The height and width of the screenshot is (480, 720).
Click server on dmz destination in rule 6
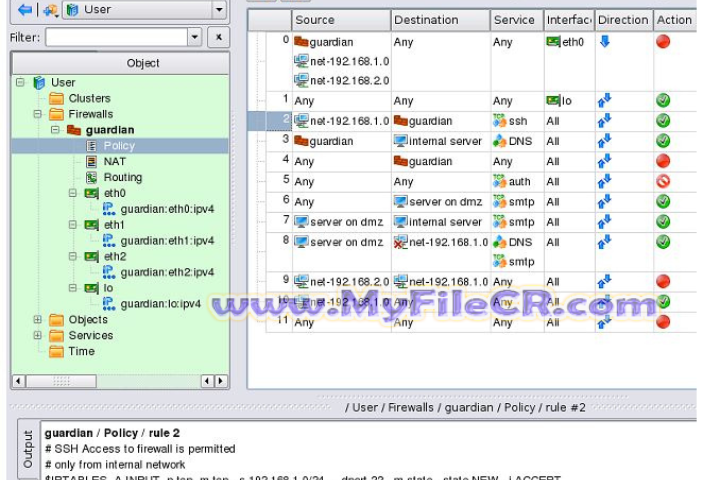(x=438, y=202)
